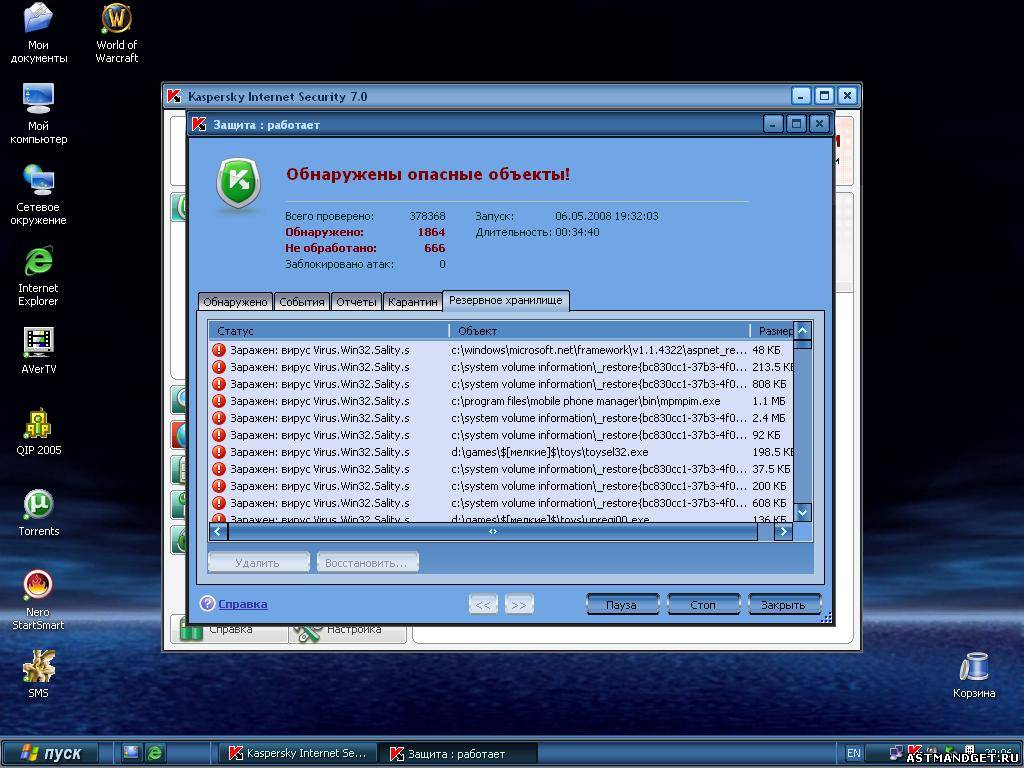Open the µTorrent Torrents desktop shortcut

[x=38, y=505]
